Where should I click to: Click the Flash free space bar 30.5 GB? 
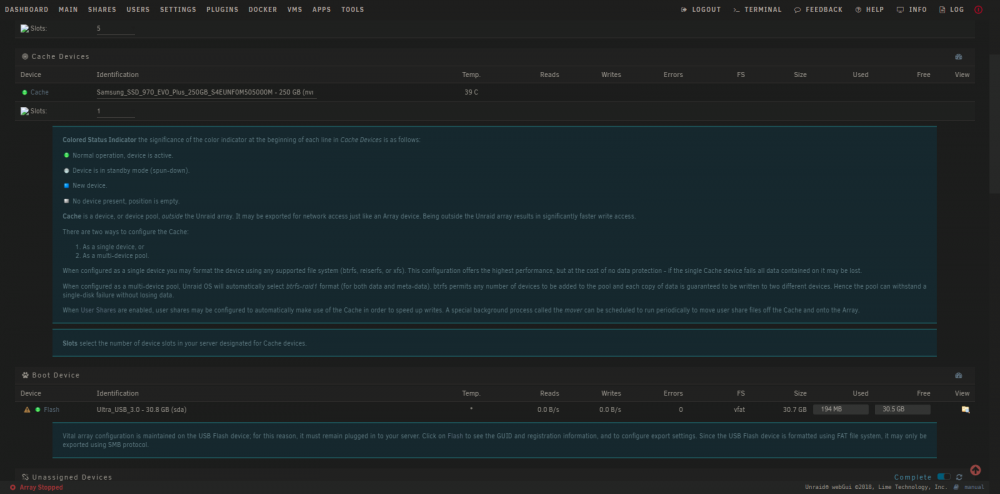coord(902,409)
